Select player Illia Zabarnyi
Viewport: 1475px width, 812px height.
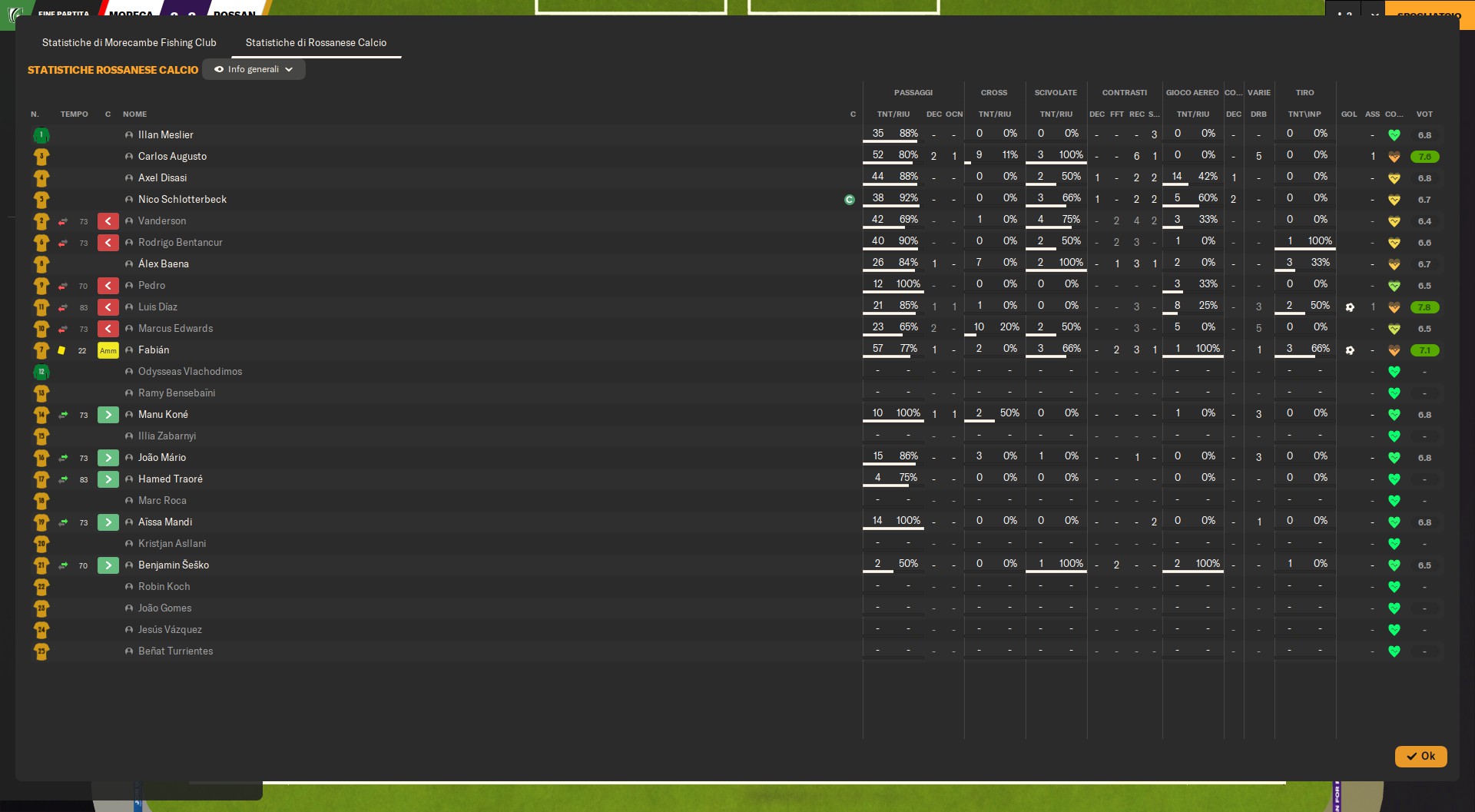point(167,436)
